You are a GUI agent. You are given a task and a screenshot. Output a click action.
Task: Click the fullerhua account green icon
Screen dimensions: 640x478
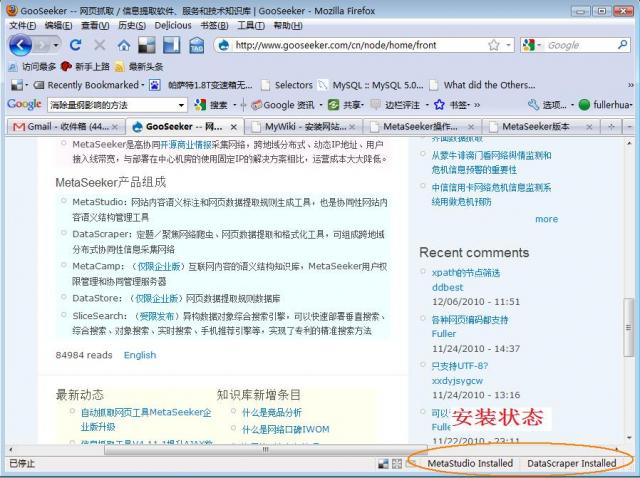584,105
